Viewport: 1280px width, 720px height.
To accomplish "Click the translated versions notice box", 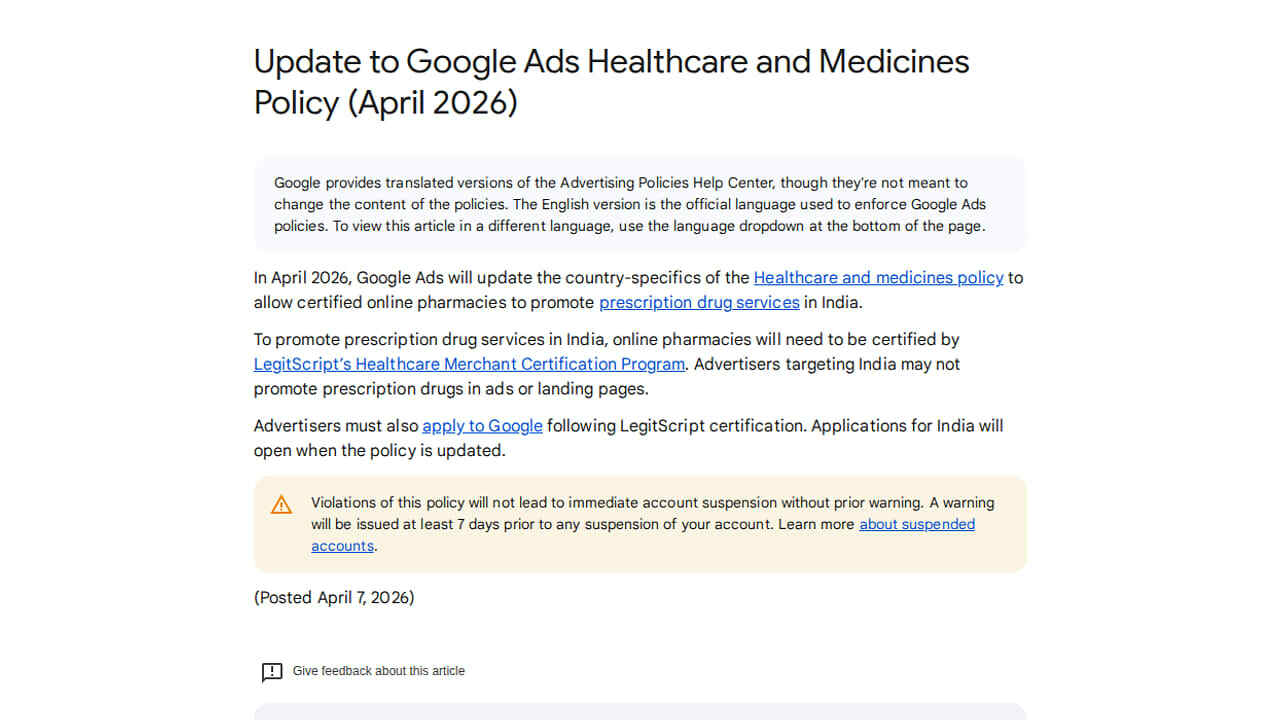I will click(640, 204).
